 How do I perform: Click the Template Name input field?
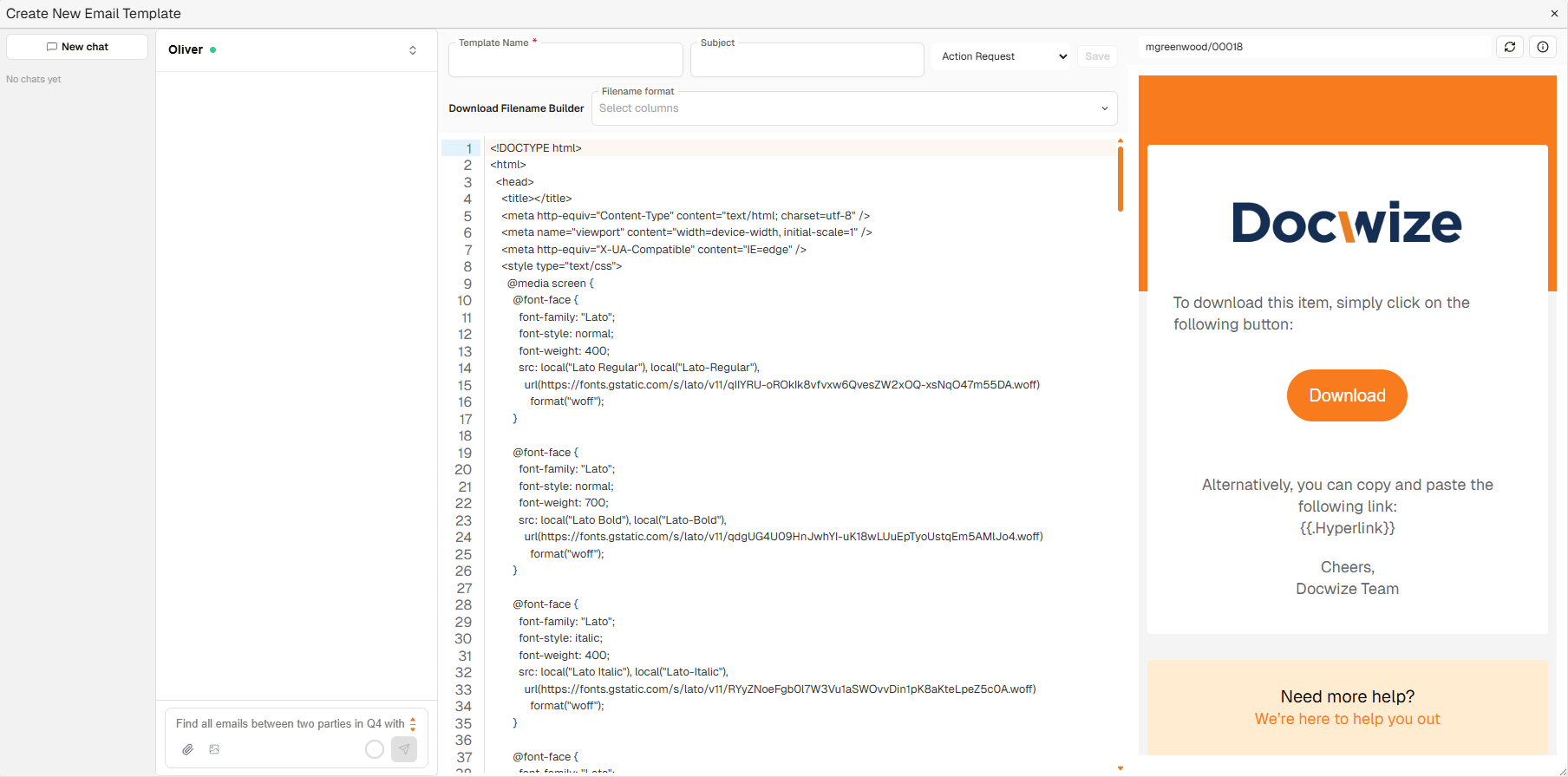565,60
